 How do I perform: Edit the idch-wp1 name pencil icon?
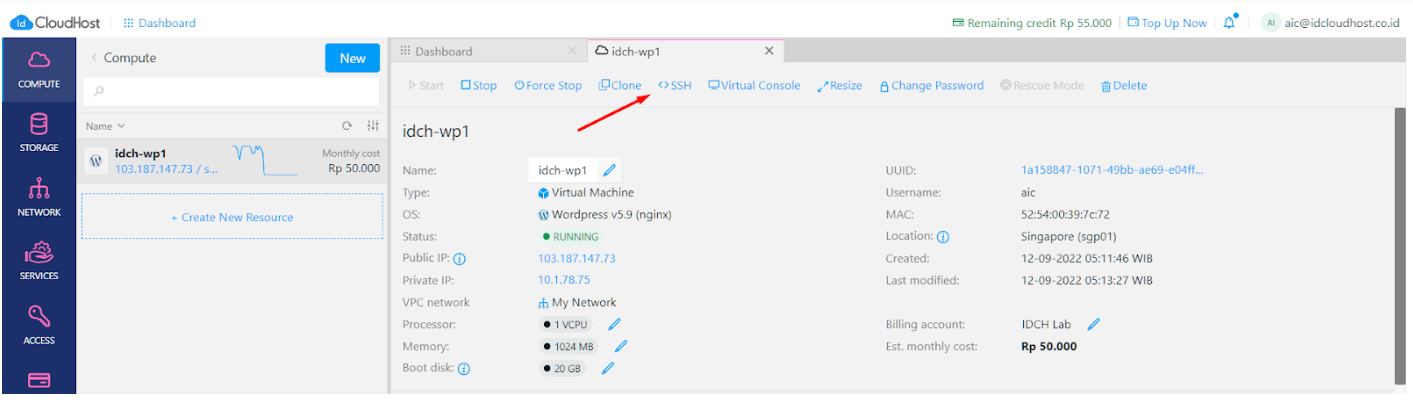[x=609, y=170]
